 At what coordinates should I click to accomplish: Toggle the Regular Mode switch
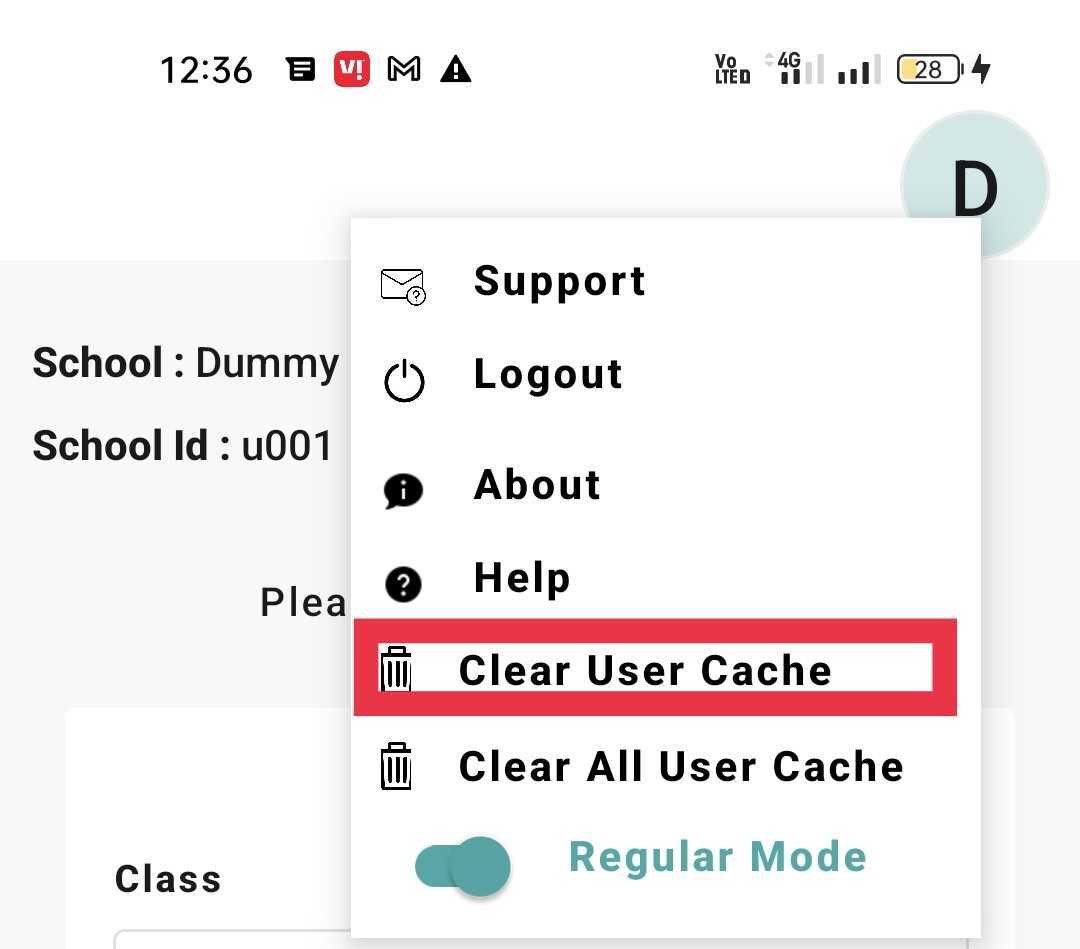(x=463, y=865)
